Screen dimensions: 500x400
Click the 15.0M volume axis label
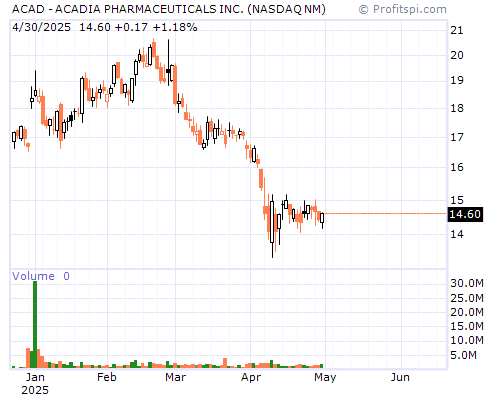(x=467, y=326)
